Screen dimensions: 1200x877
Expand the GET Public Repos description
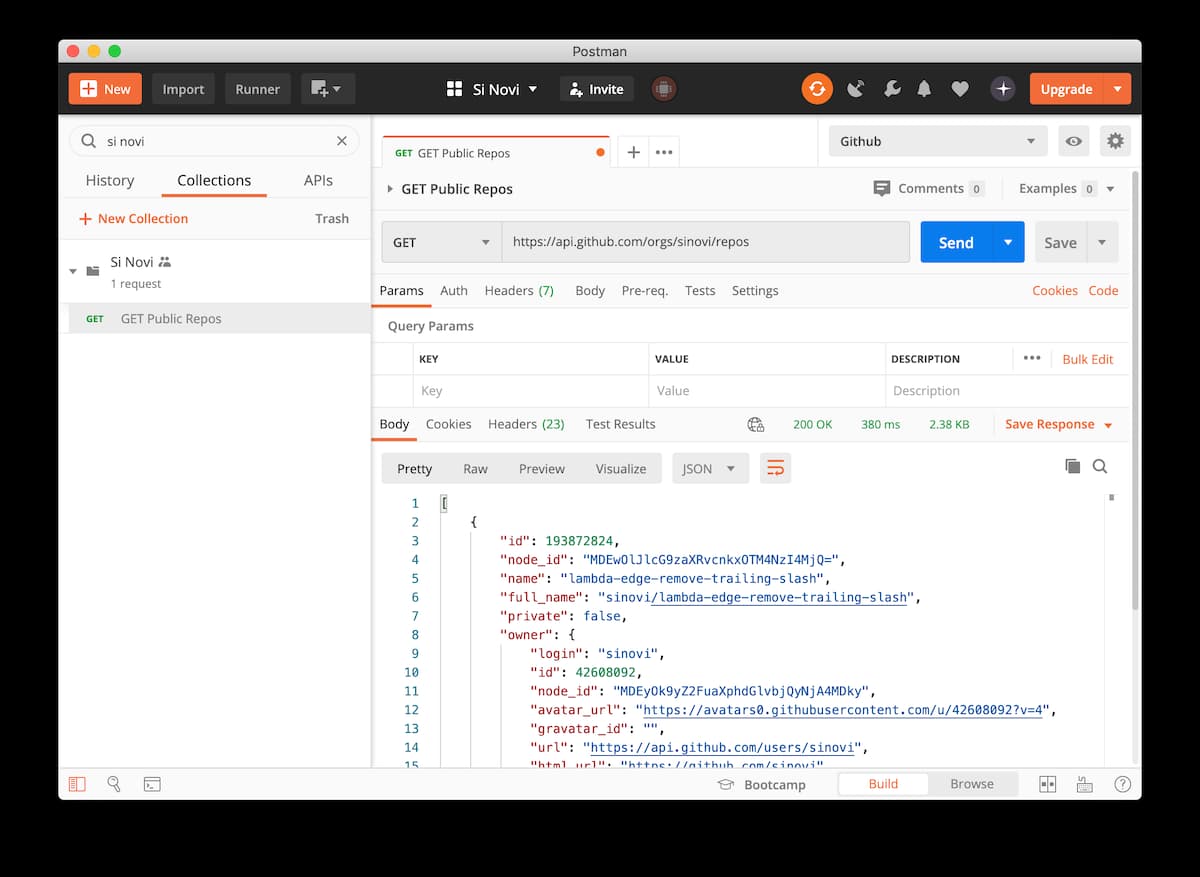390,189
